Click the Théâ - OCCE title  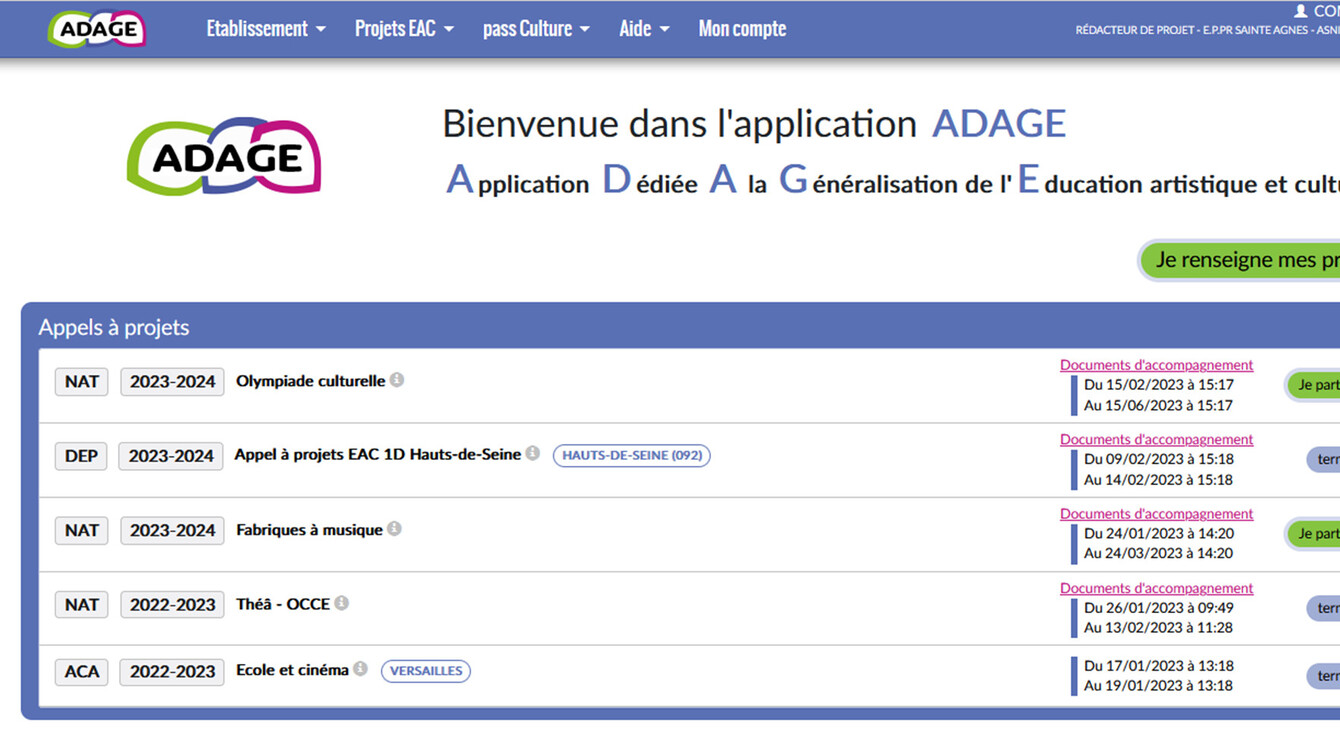[x=283, y=604]
